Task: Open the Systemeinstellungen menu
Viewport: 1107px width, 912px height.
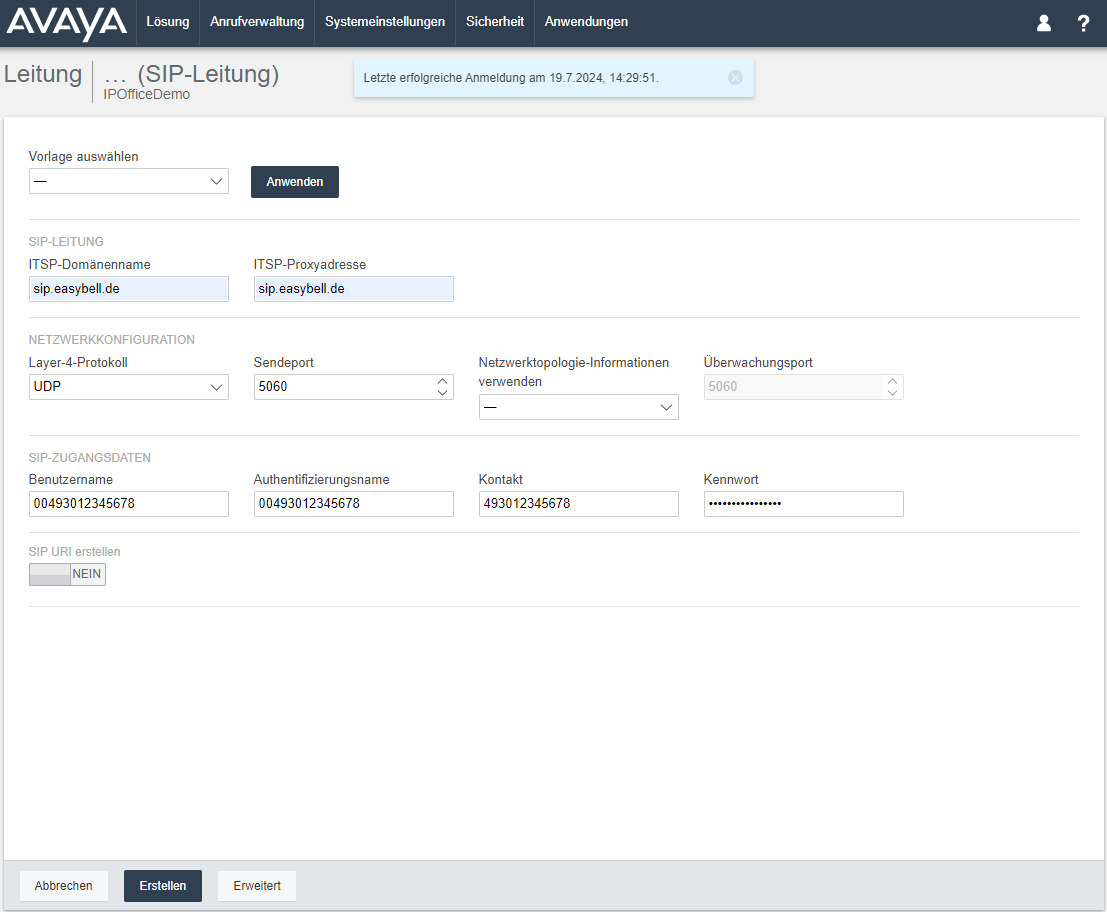Action: pyautogui.click(x=385, y=22)
